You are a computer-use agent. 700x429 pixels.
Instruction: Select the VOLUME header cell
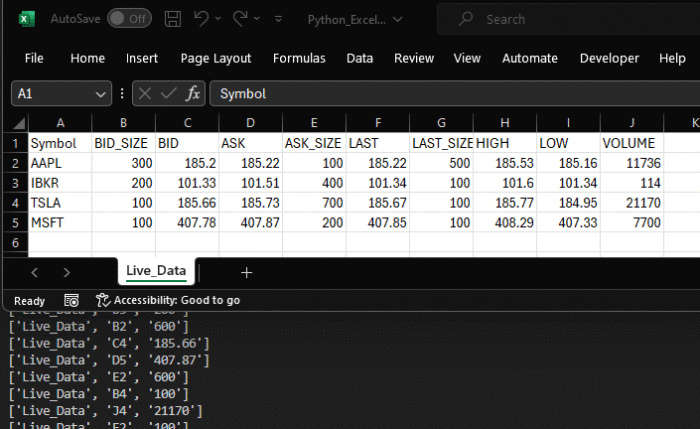[632, 143]
